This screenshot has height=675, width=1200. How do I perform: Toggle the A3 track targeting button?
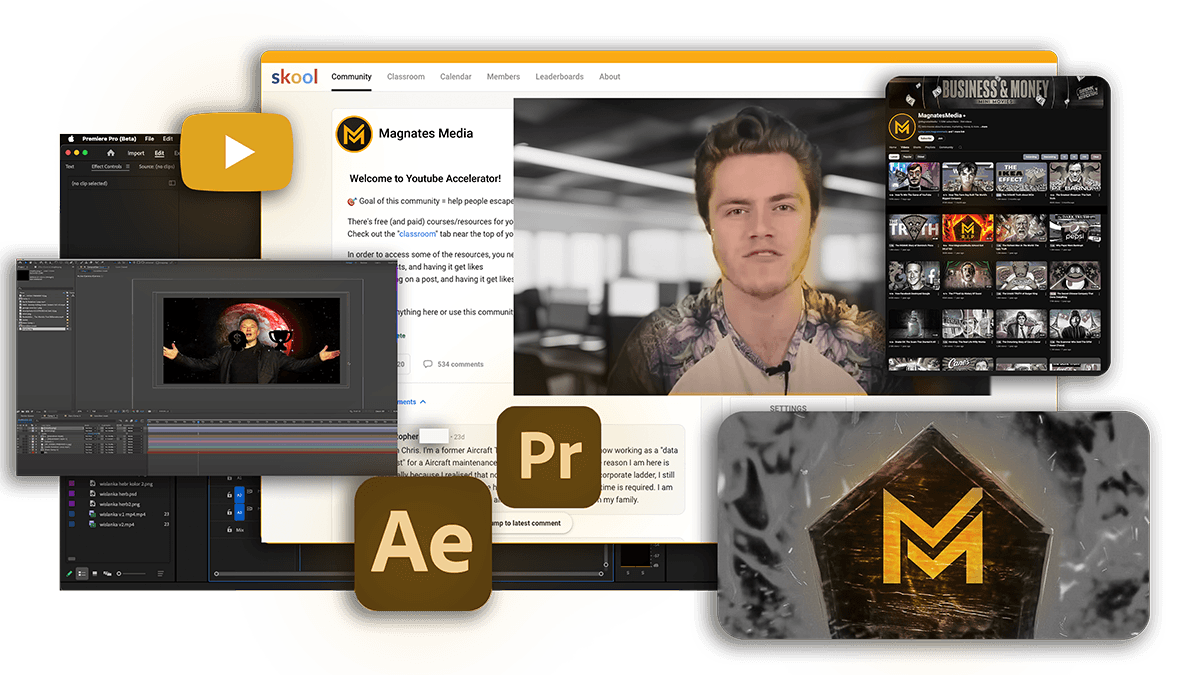[x=239, y=512]
